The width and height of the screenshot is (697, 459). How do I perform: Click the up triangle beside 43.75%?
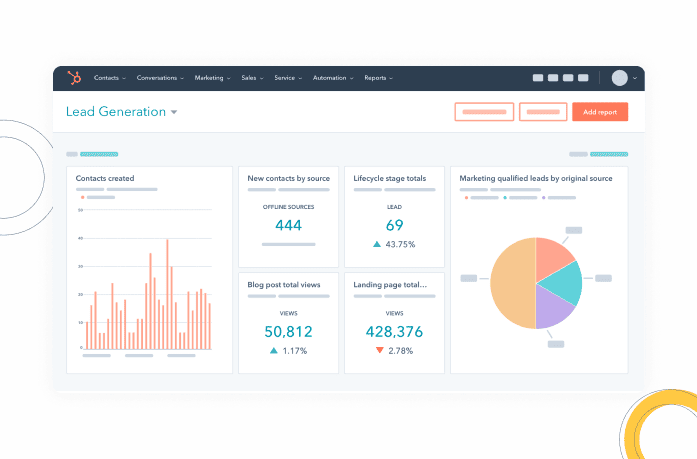[377, 244]
